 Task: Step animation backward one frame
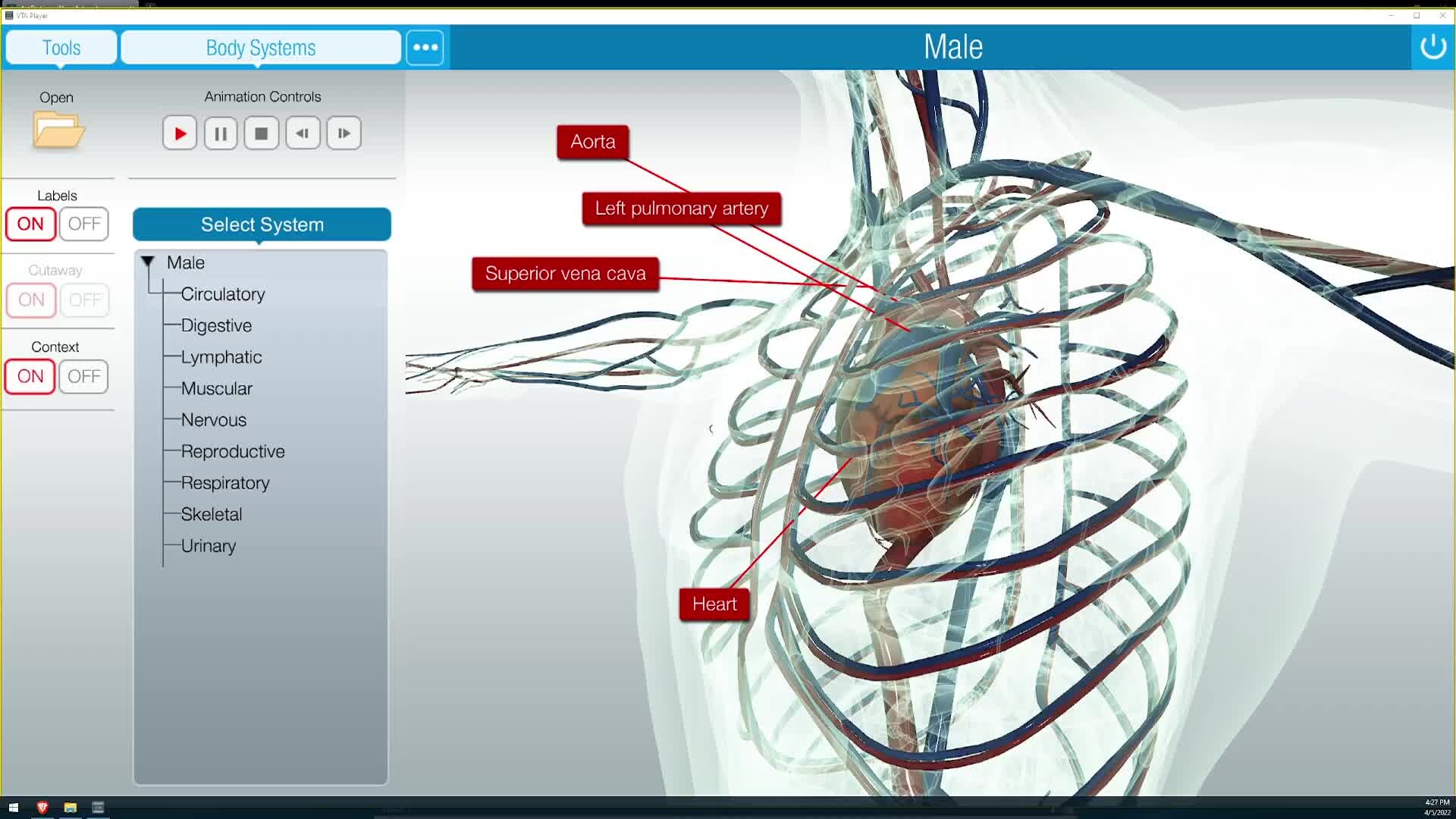(x=303, y=133)
